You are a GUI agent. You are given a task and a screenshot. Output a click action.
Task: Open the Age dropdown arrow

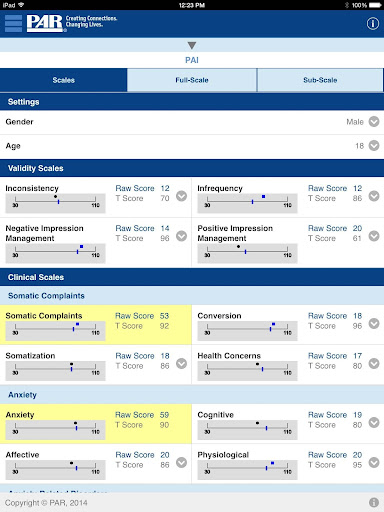click(374, 146)
